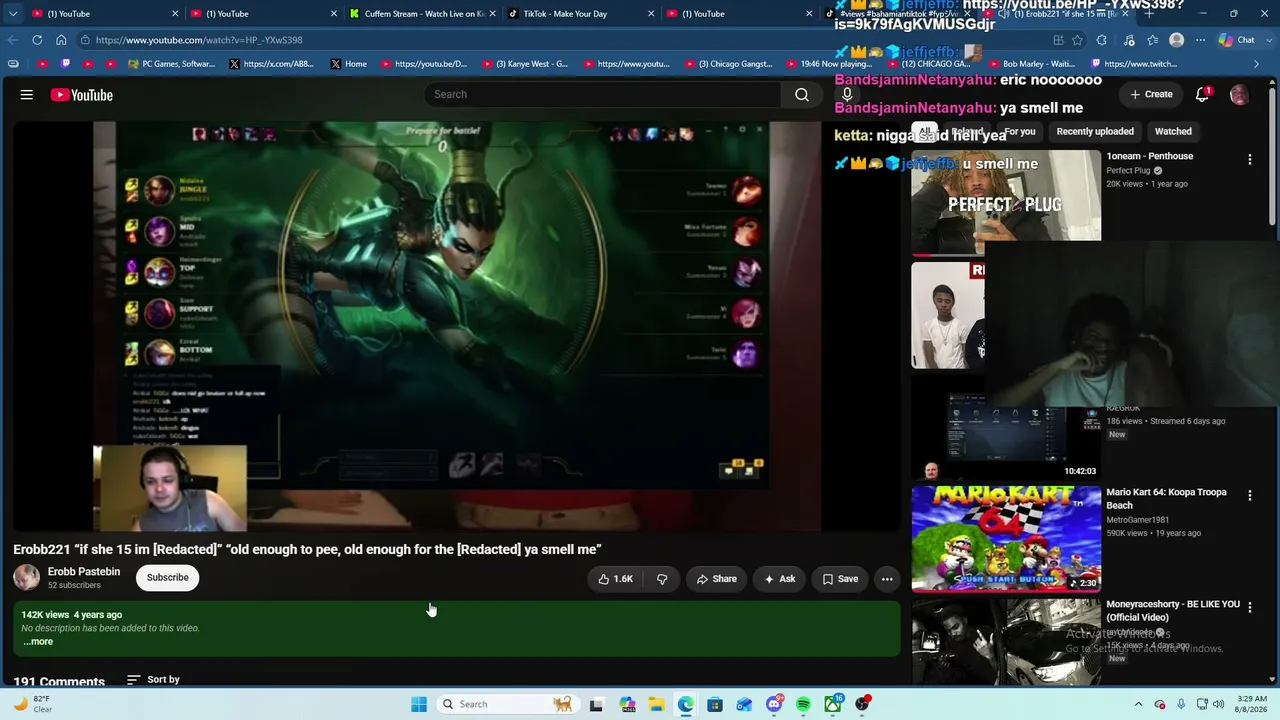1280x720 pixels.
Task: Click the YouTube search magnifier button
Action: 802,94
